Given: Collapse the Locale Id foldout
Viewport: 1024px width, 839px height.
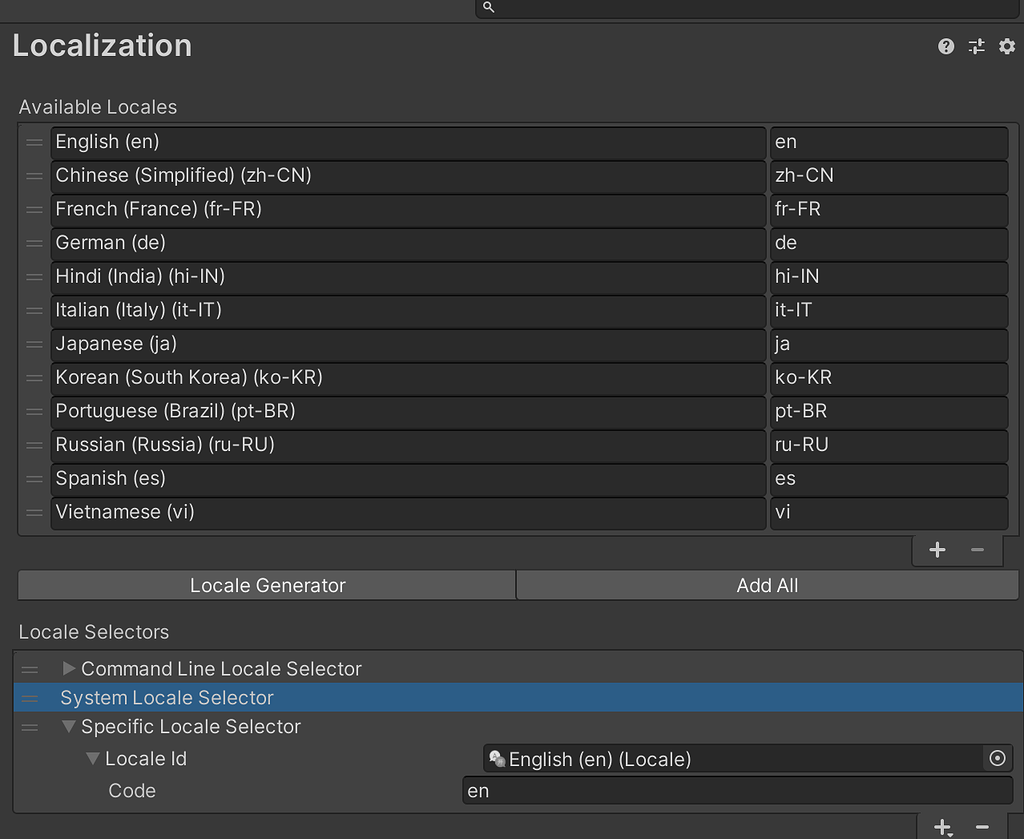Looking at the screenshot, I should pos(92,758).
